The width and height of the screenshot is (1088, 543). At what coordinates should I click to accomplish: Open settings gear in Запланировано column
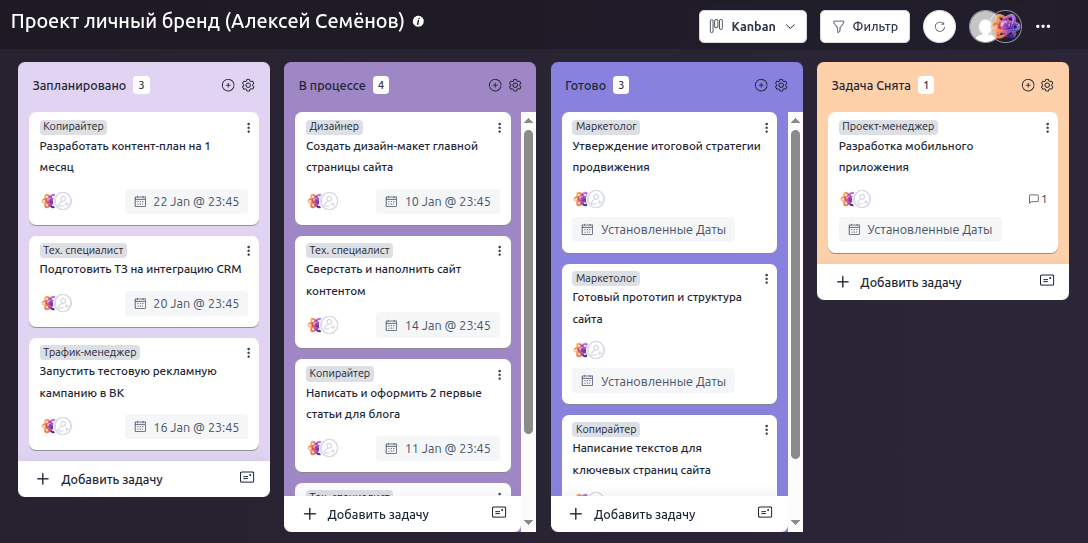point(249,86)
